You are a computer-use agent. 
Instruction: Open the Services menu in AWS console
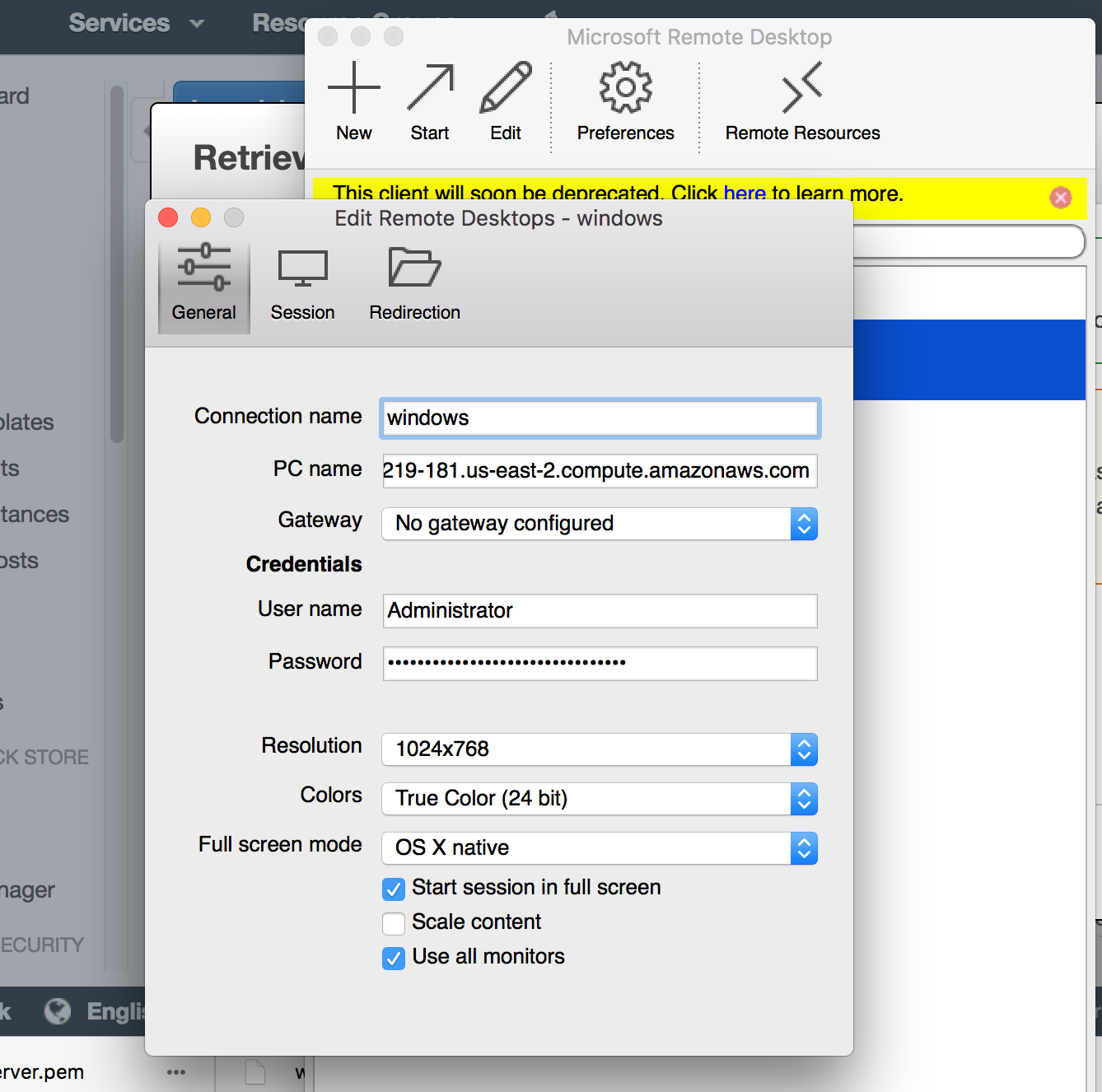point(136,23)
